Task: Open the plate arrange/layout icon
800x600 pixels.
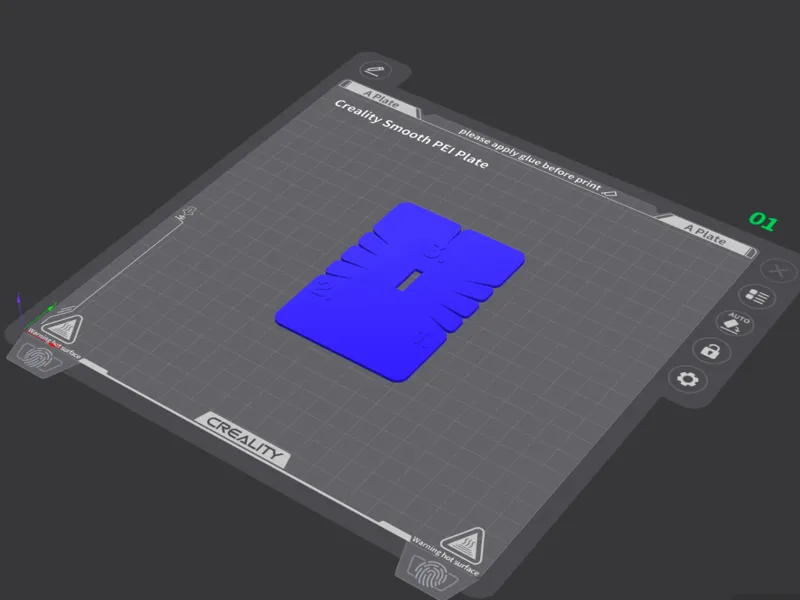Action: click(757, 296)
